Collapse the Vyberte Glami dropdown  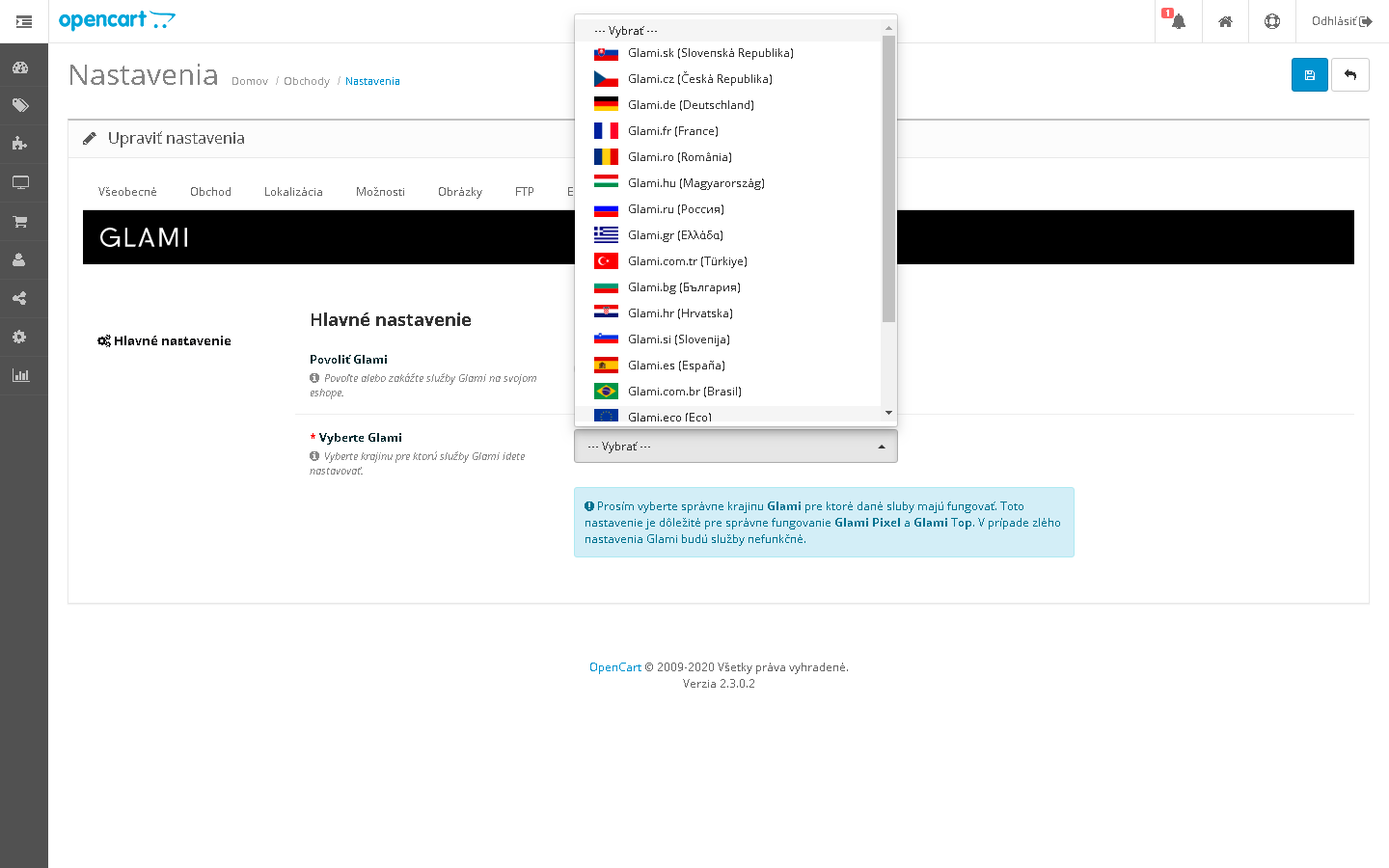click(736, 447)
